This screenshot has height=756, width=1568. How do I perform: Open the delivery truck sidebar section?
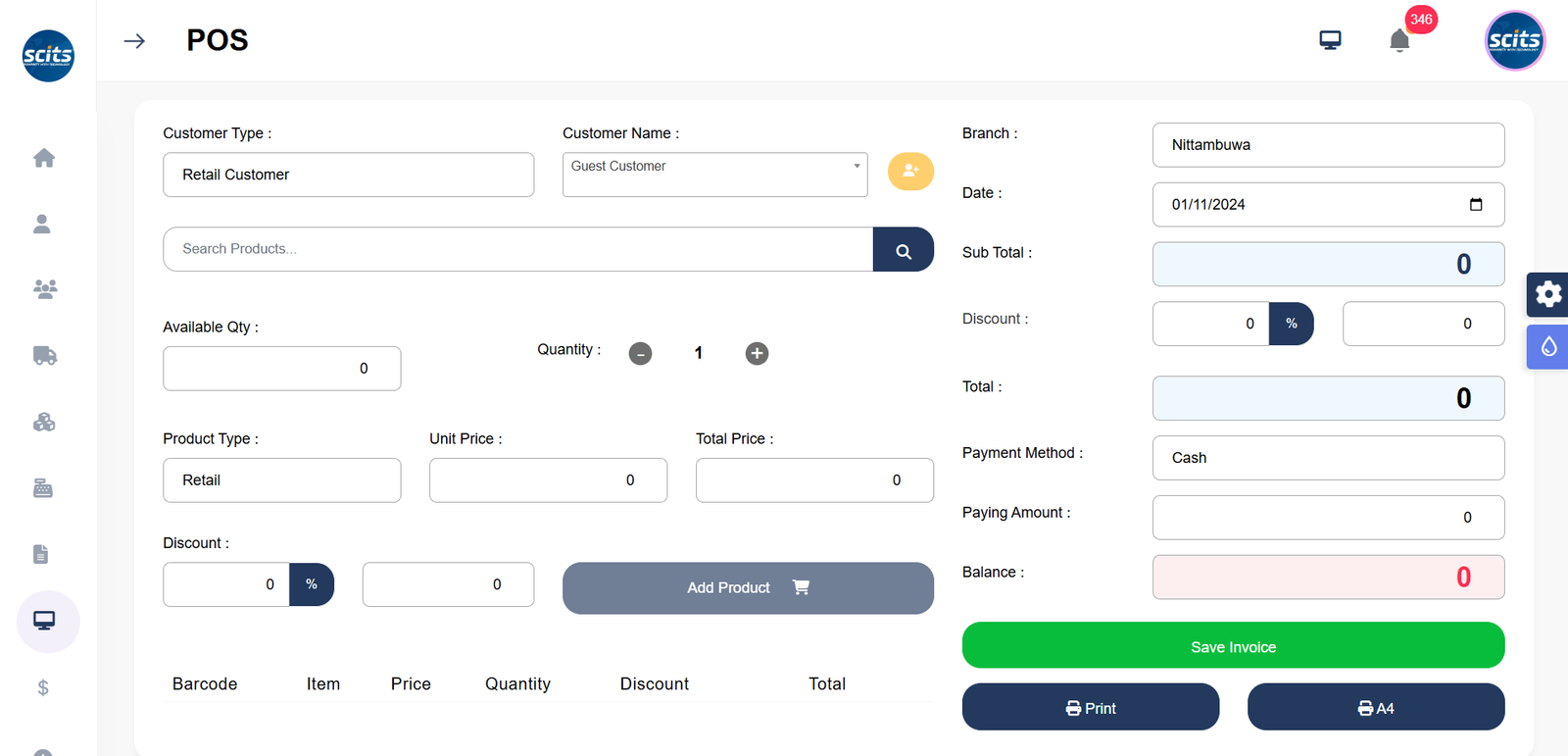coord(44,355)
